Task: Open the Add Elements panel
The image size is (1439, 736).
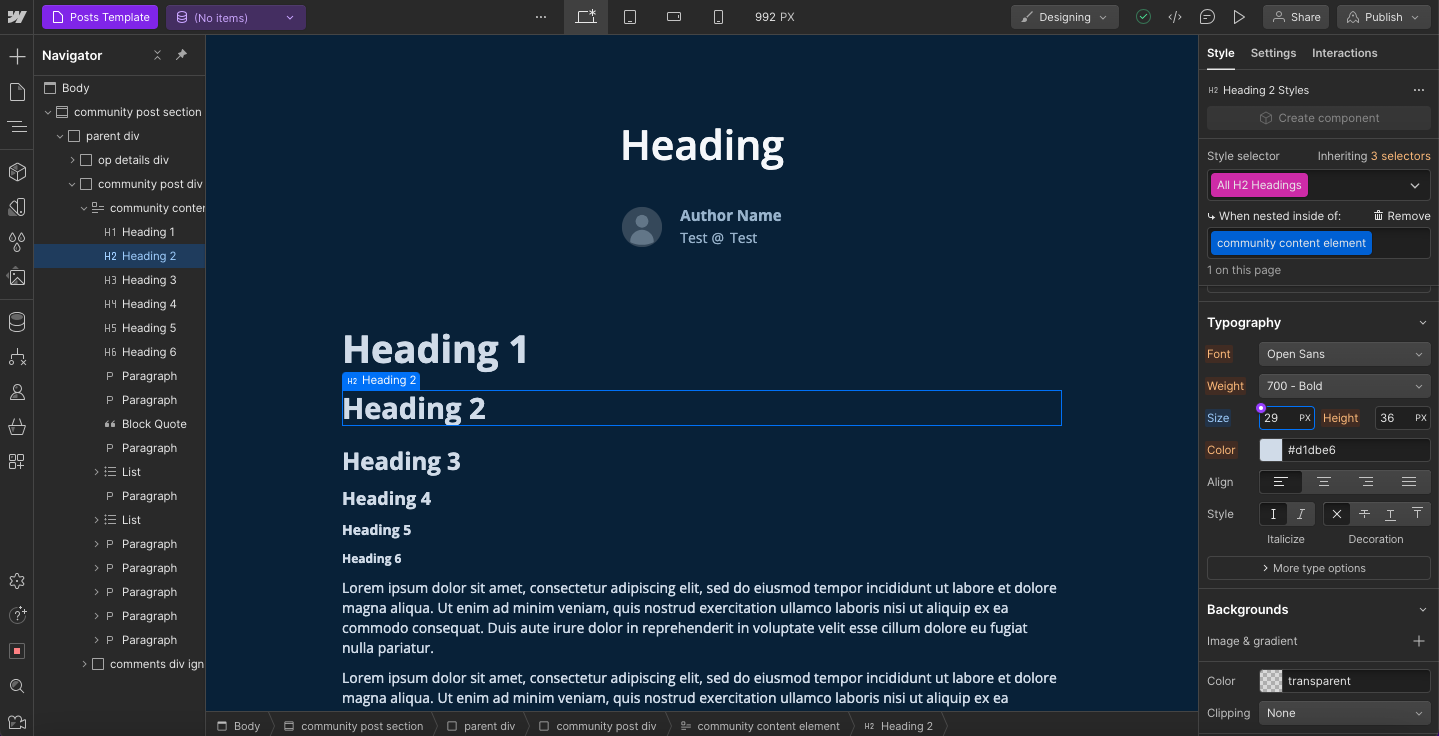Action: point(16,56)
